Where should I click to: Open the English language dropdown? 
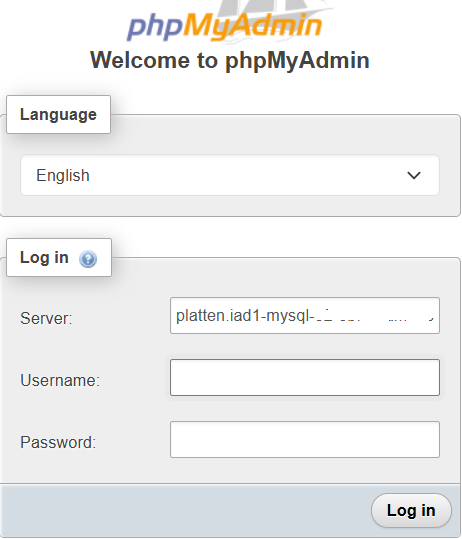[x=230, y=175]
